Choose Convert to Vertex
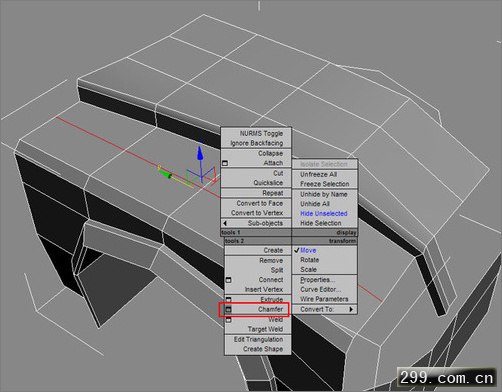The height and width of the screenshot is (392, 502). 256,213
